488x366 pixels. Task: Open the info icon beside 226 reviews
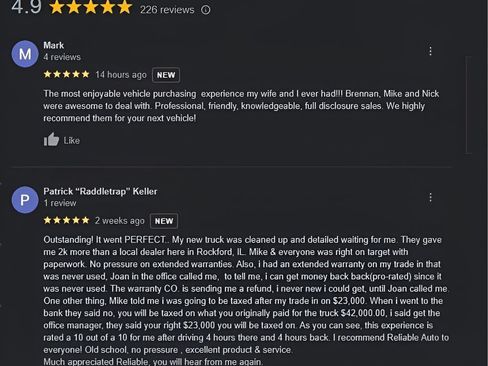[x=206, y=10]
